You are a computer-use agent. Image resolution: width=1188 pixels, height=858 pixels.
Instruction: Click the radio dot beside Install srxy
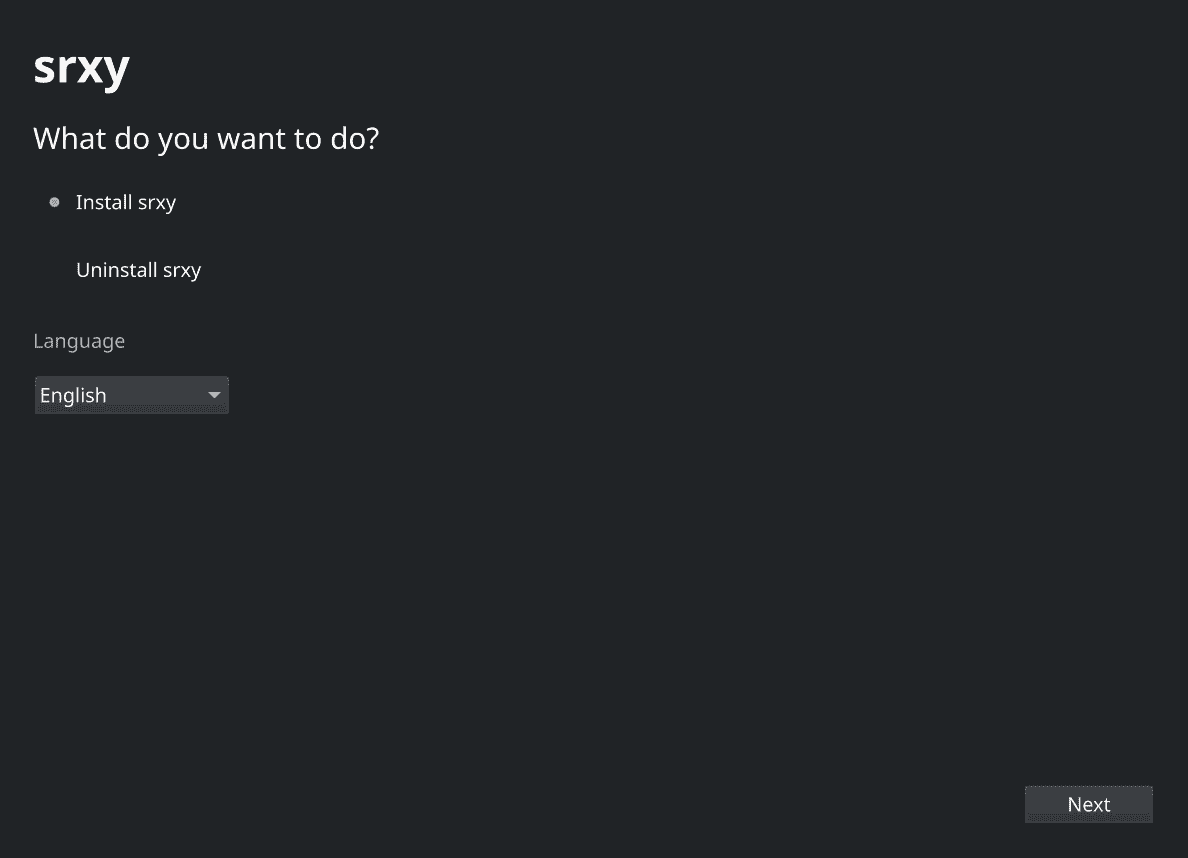(55, 202)
